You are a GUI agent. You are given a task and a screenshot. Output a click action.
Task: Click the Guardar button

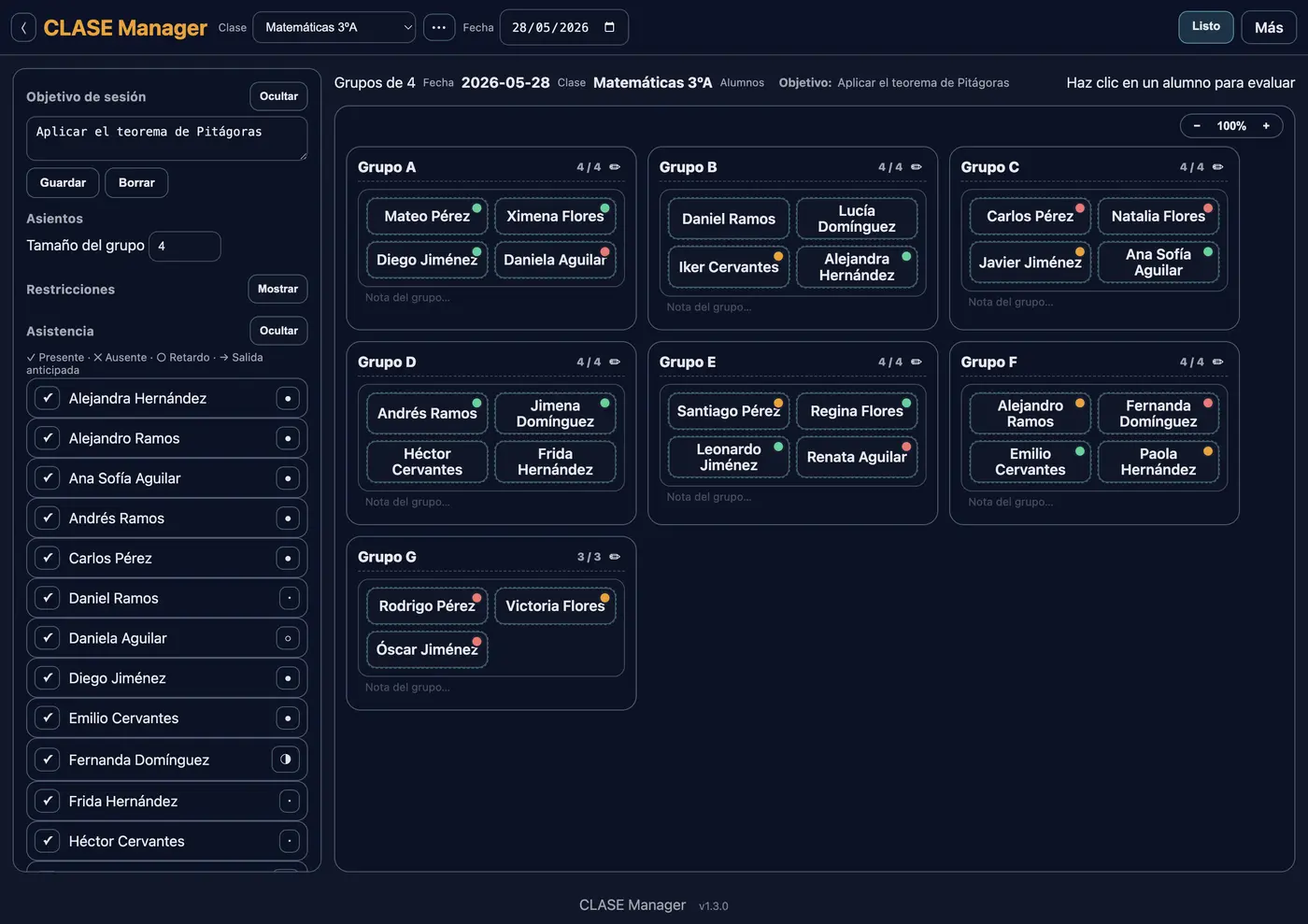63,183
